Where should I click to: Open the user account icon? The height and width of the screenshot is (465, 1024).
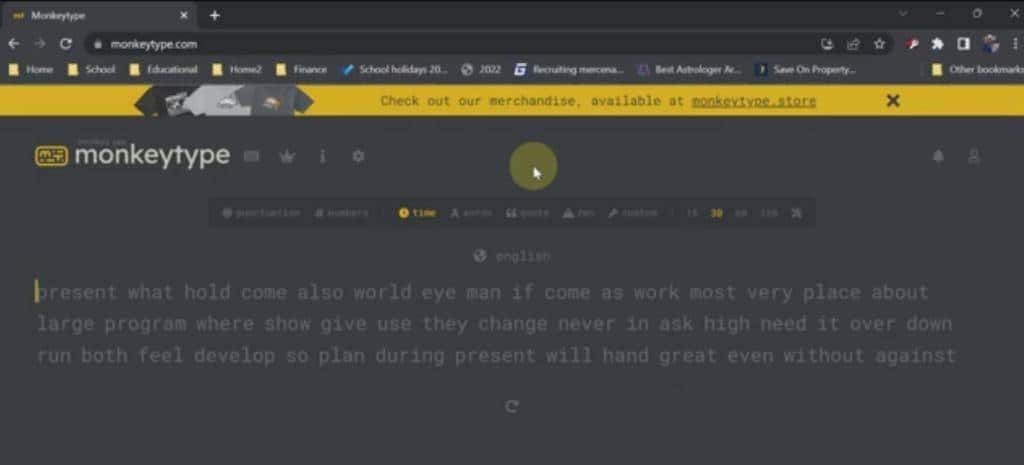click(x=974, y=157)
